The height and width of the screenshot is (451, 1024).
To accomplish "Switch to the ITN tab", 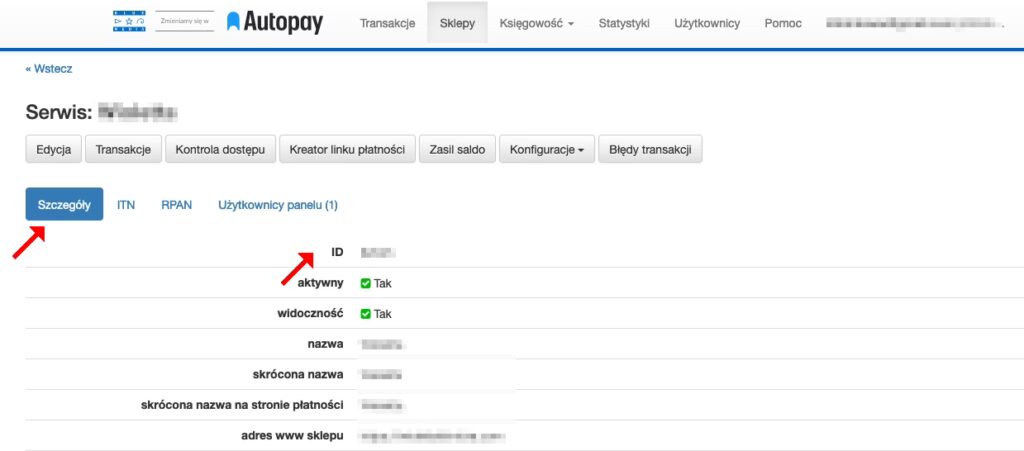I will 126,205.
